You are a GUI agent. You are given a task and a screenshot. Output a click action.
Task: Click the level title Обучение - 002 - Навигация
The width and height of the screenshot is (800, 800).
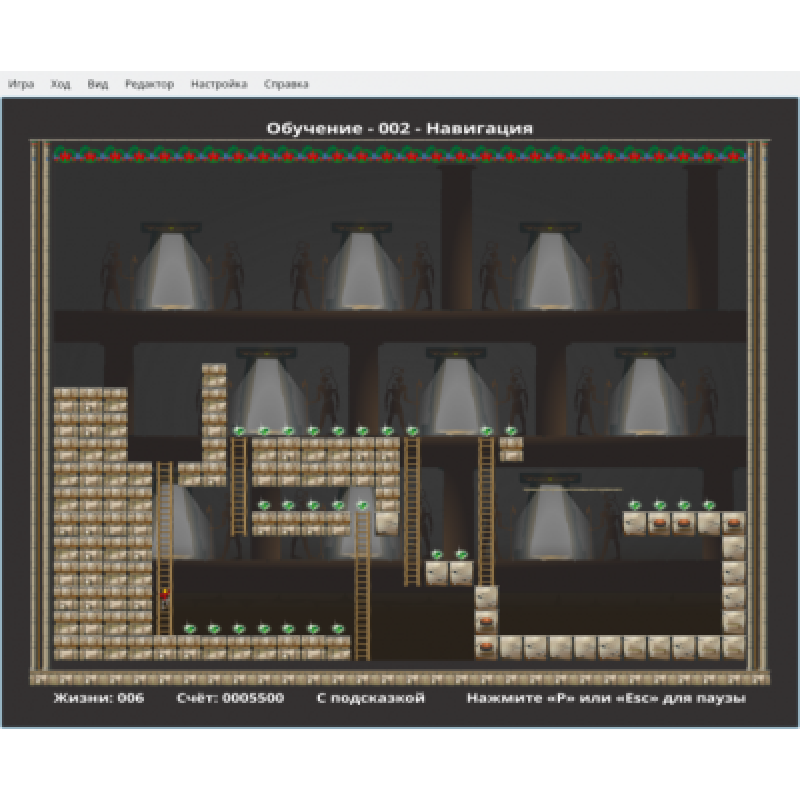pos(400,128)
